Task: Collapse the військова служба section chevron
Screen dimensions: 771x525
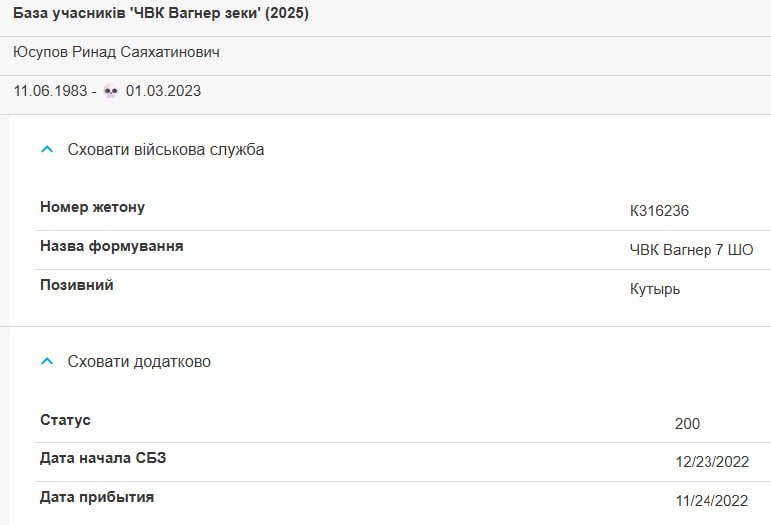Action: pyautogui.click(x=47, y=149)
